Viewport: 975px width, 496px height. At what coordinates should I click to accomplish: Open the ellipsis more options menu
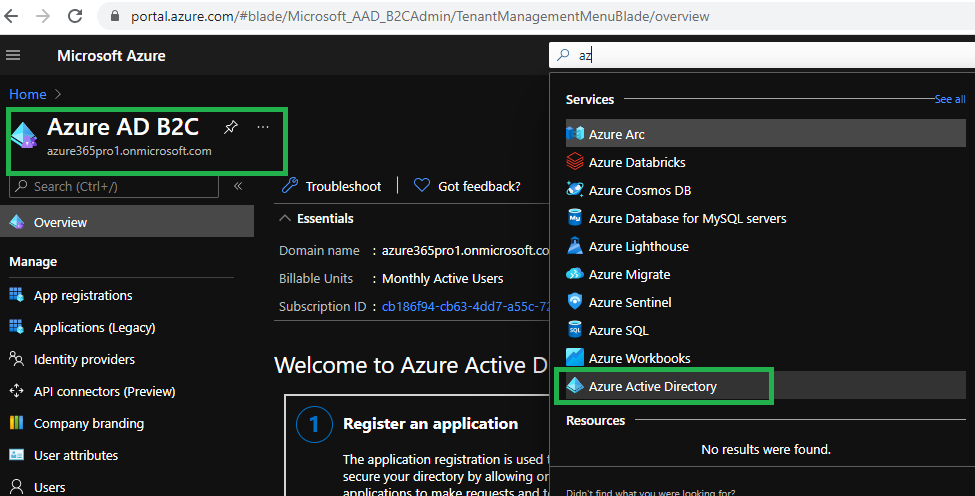(x=263, y=127)
